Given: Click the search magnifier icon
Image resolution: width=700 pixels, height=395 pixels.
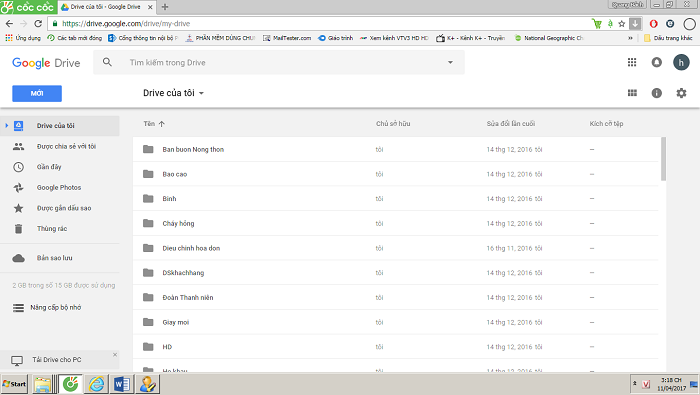Looking at the screenshot, I should coord(107,62).
